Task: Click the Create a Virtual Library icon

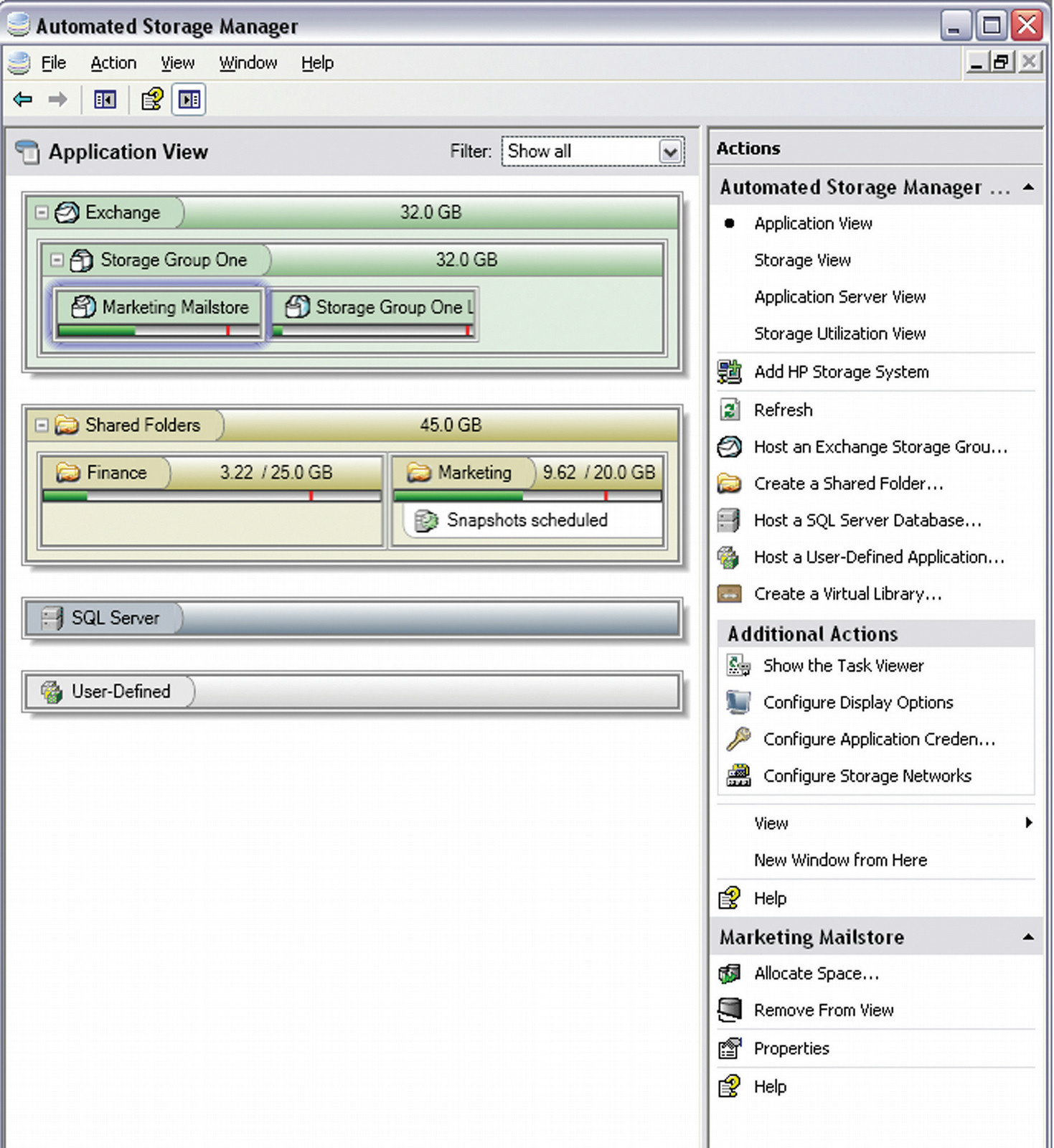Action: pyautogui.click(x=729, y=593)
